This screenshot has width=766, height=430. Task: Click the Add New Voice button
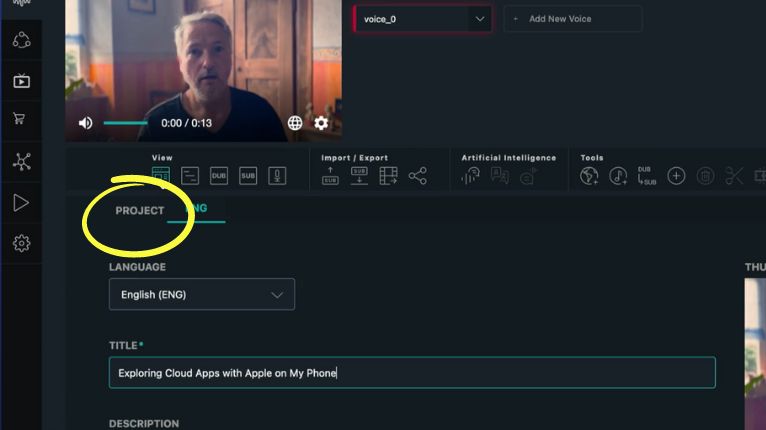[x=572, y=19]
